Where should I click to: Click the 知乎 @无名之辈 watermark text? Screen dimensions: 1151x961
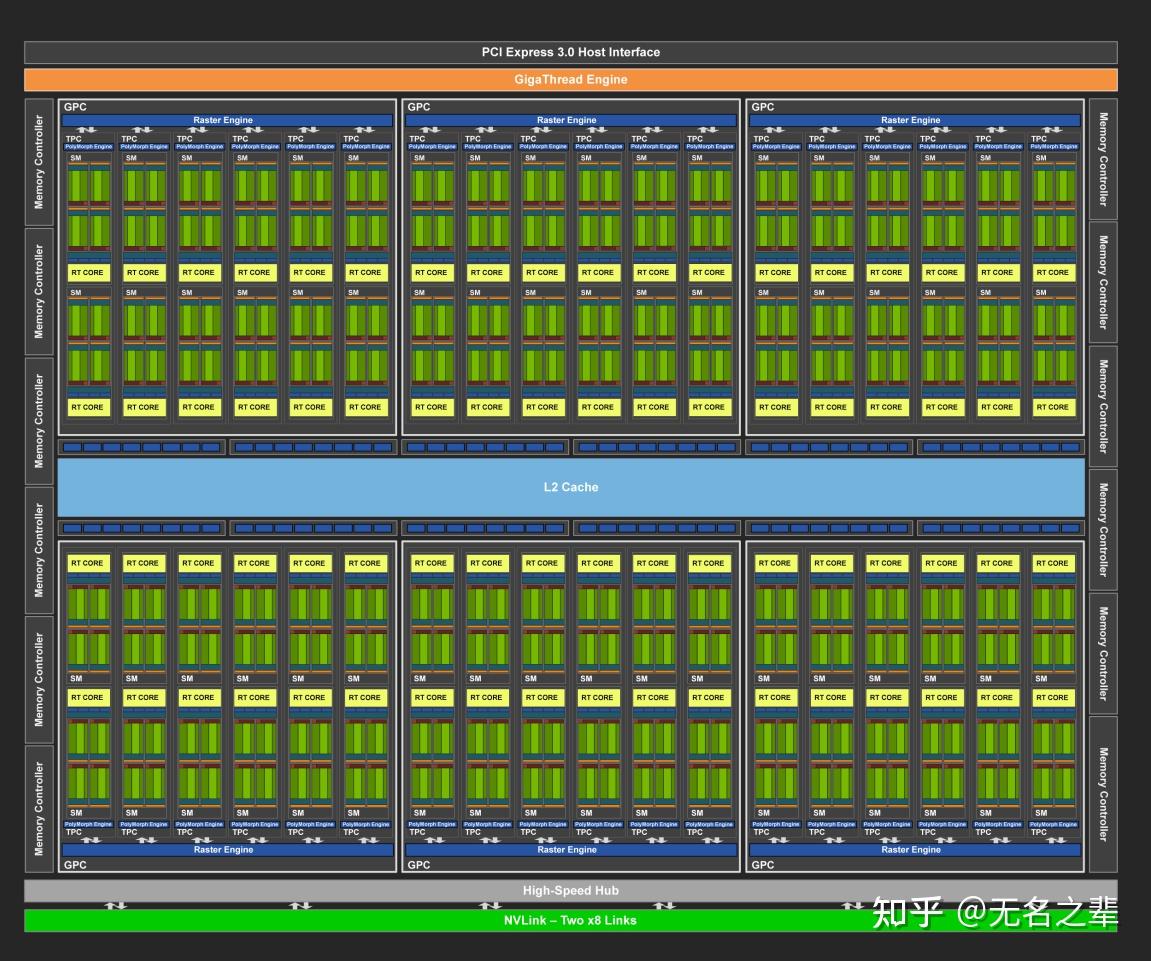pyautogui.click(x=995, y=913)
